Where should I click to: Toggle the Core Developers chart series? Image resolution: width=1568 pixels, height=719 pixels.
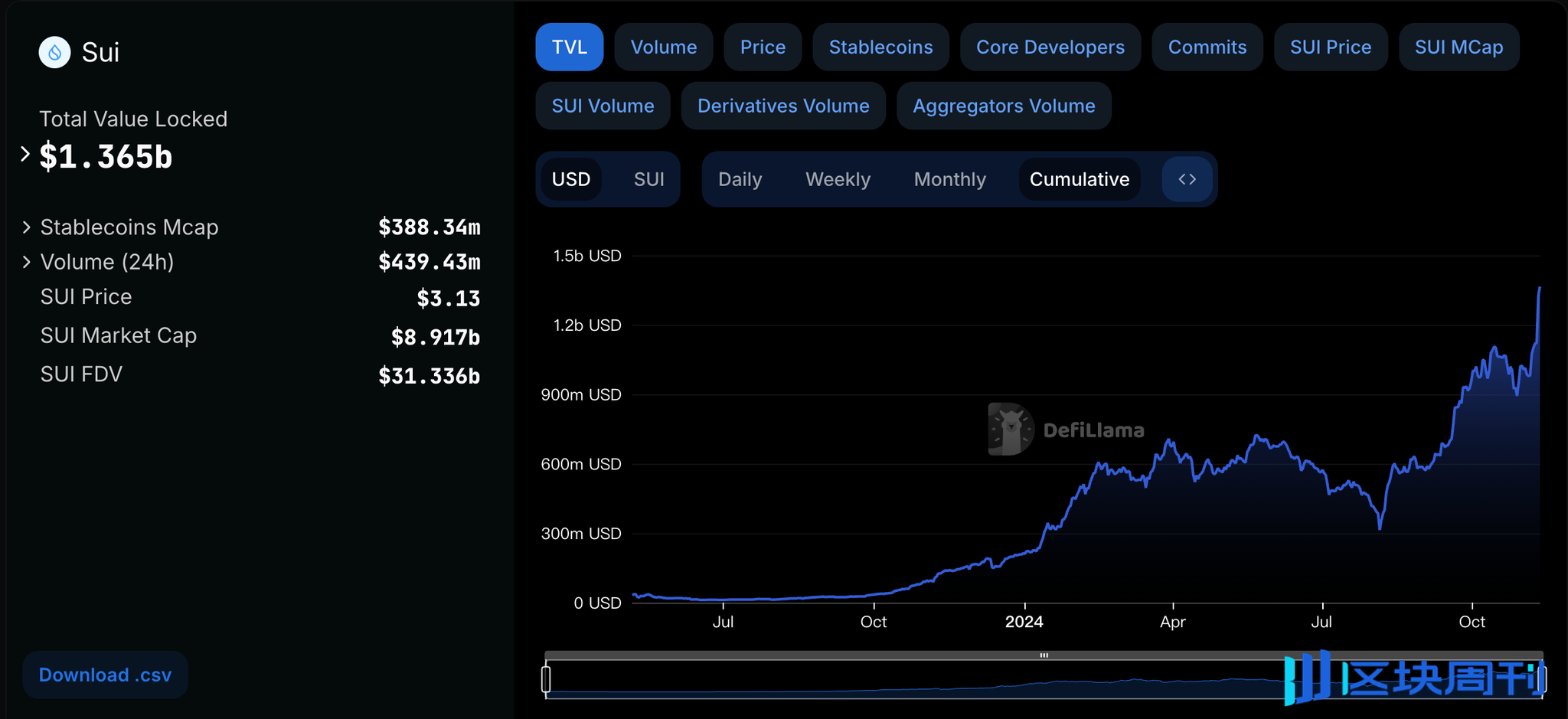[x=1050, y=47]
